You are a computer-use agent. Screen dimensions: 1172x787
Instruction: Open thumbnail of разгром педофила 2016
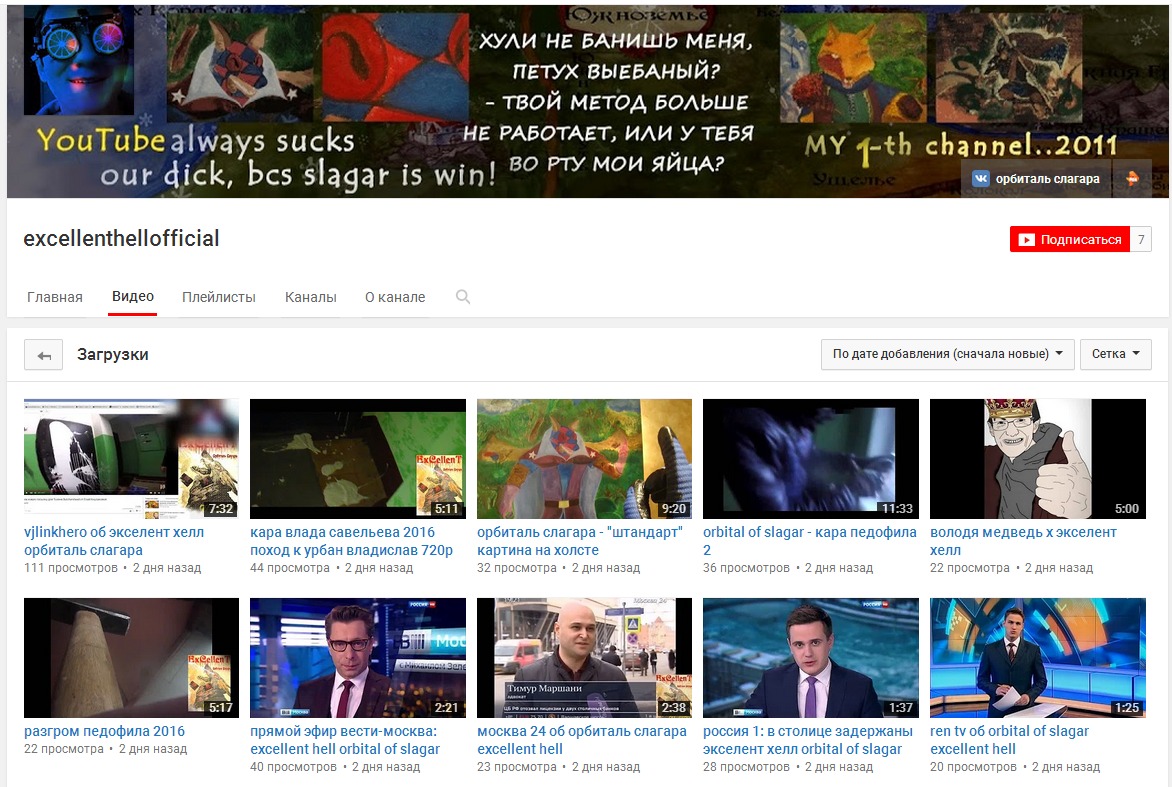pos(132,658)
